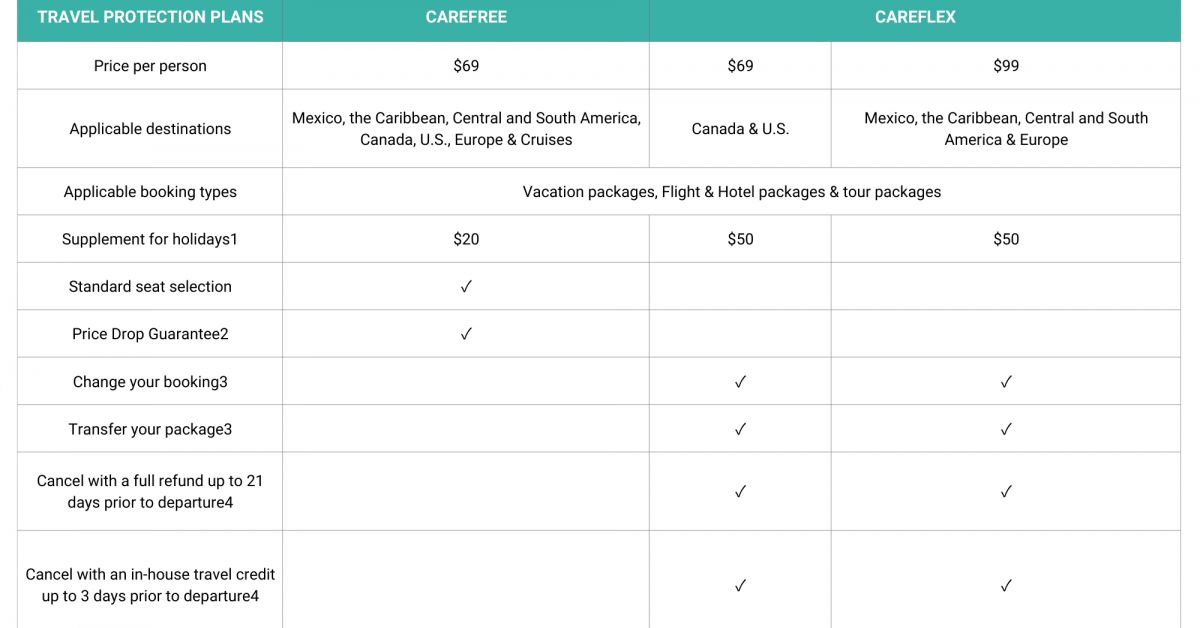This screenshot has width=1200, height=628.
Task: Click the Carefree $20 holiday supplement
Action: (466, 239)
